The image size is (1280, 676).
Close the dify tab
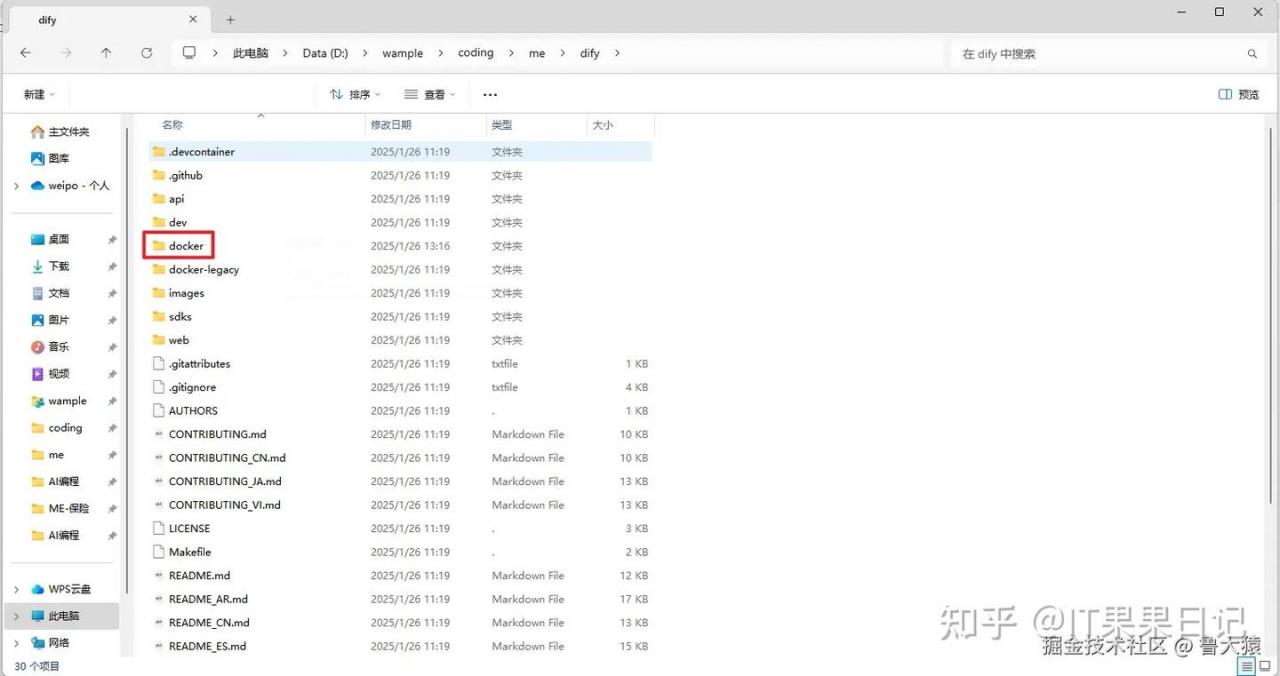pyautogui.click(x=193, y=20)
